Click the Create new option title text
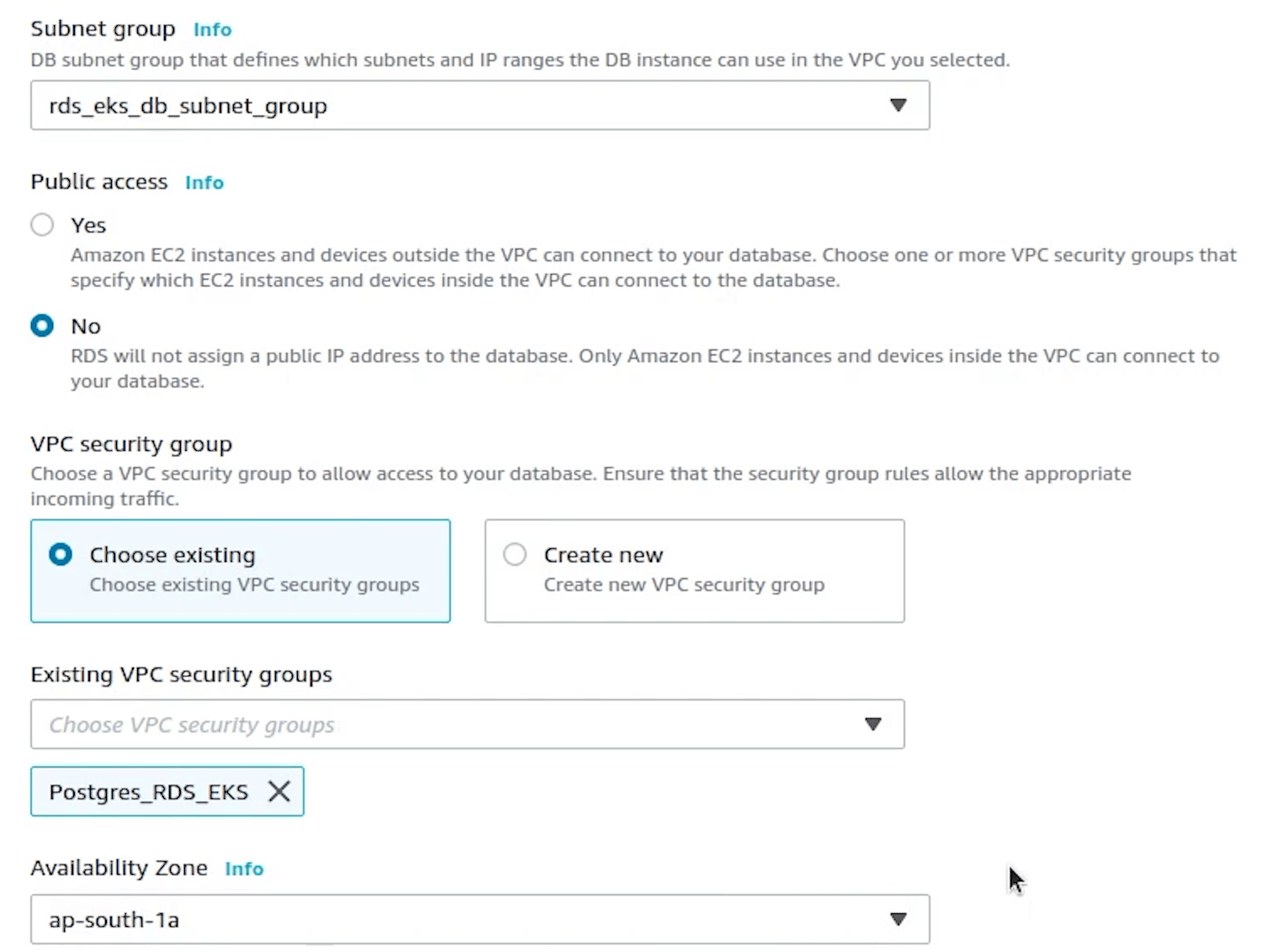 click(603, 555)
